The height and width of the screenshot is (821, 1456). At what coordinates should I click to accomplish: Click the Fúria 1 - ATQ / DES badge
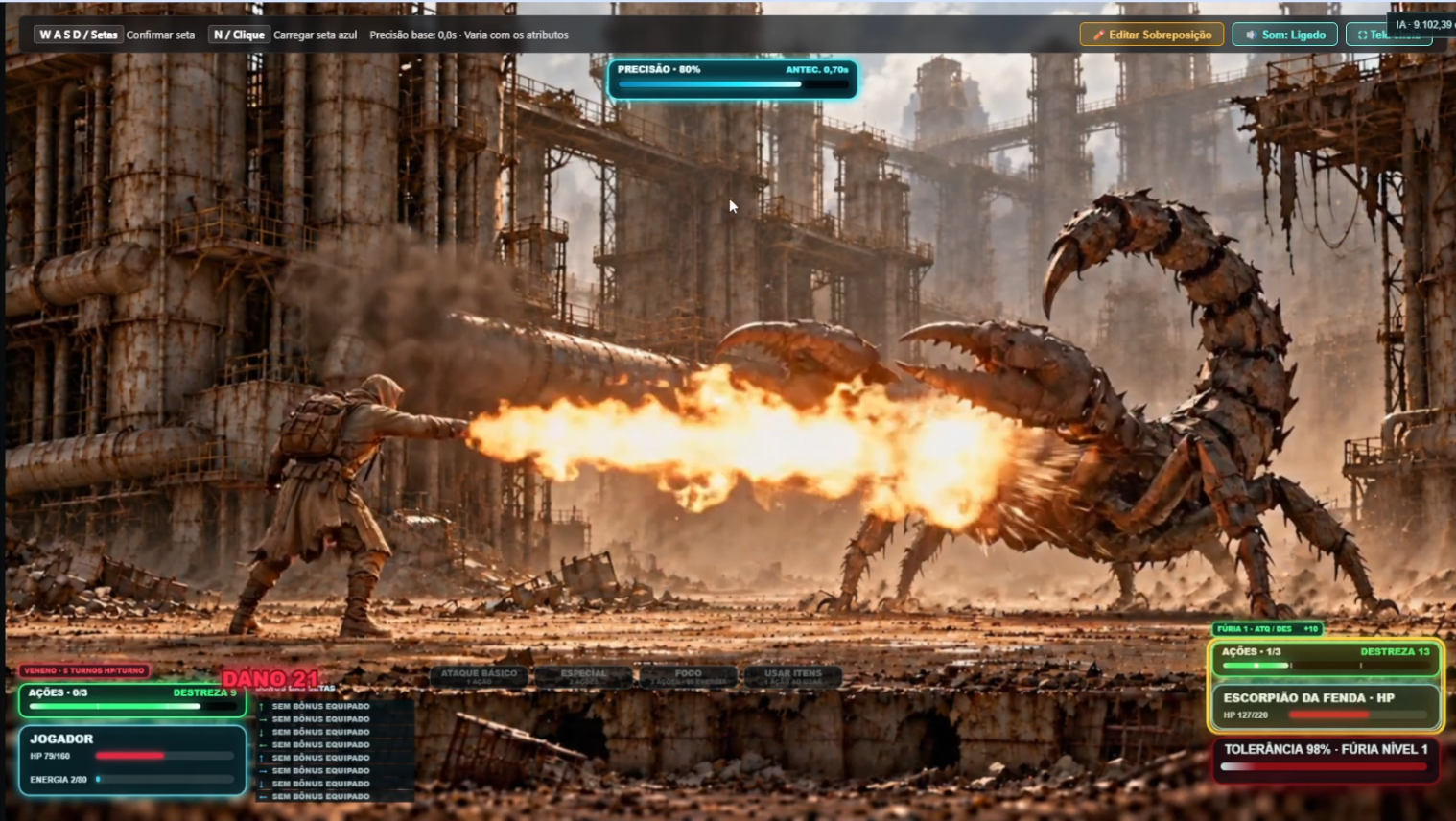[1268, 629]
